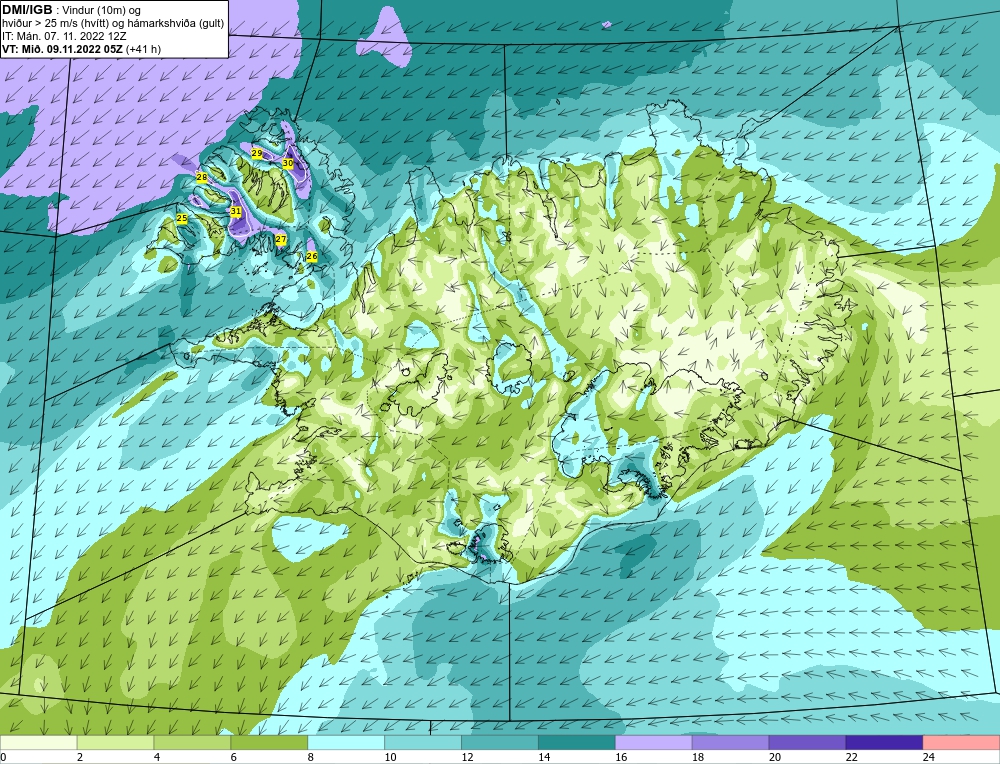Click the DMI/IGB title text

(27, 10)
